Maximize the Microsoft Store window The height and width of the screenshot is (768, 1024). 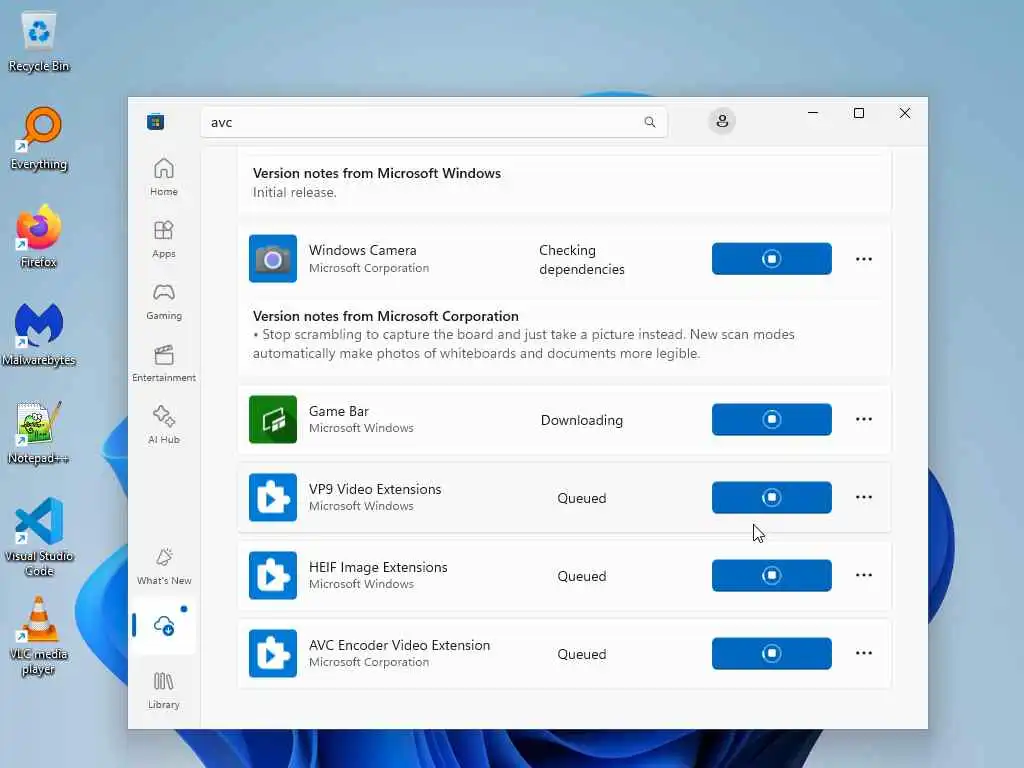pos(859,113)
